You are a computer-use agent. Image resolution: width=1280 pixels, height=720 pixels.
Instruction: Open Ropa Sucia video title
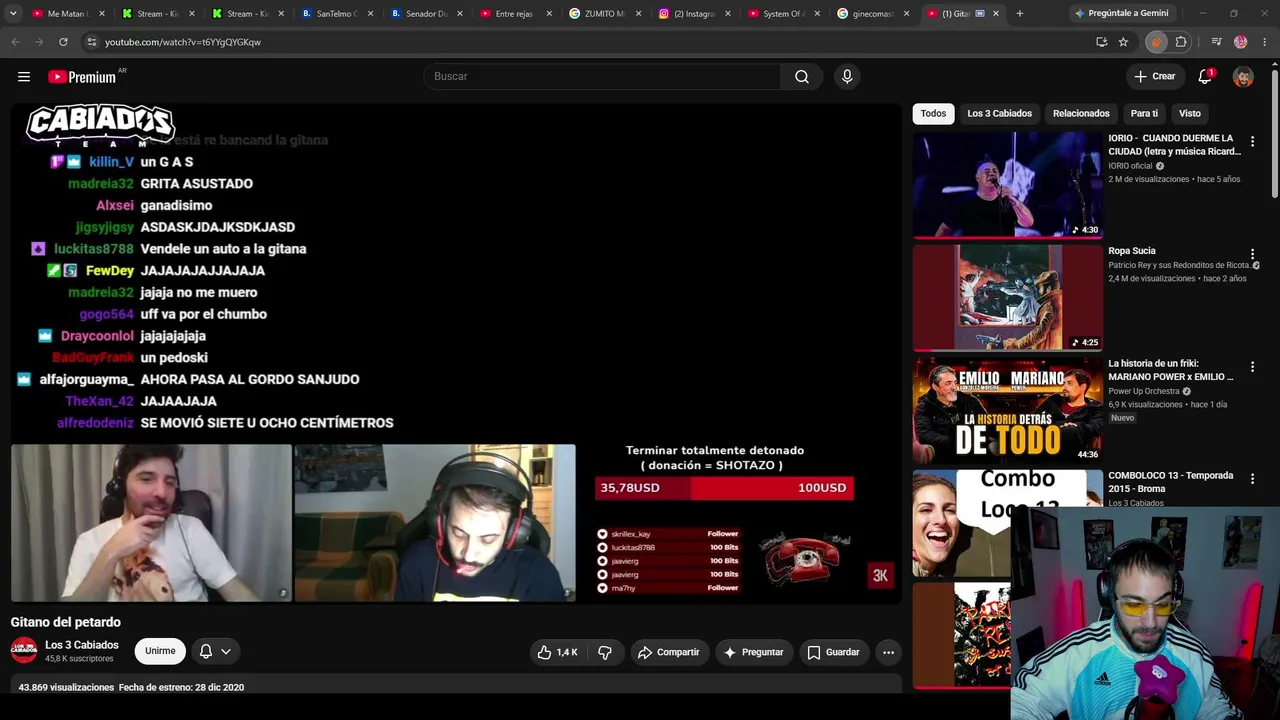click(x=1132, y=251)
